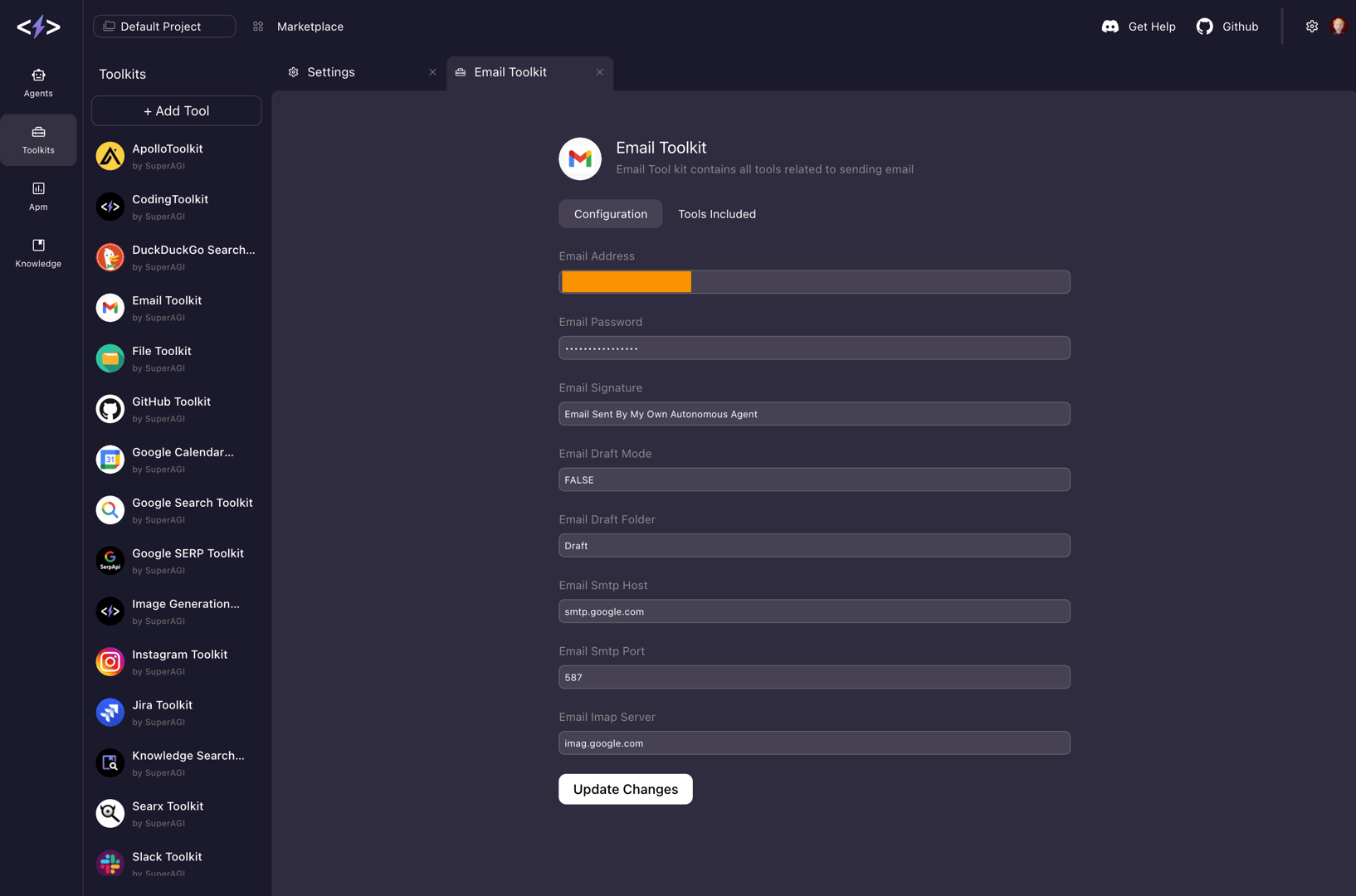Click the Discord Get Help icon
Viewport: 1356px width, 896px height.
click(x=1110, y=27)
